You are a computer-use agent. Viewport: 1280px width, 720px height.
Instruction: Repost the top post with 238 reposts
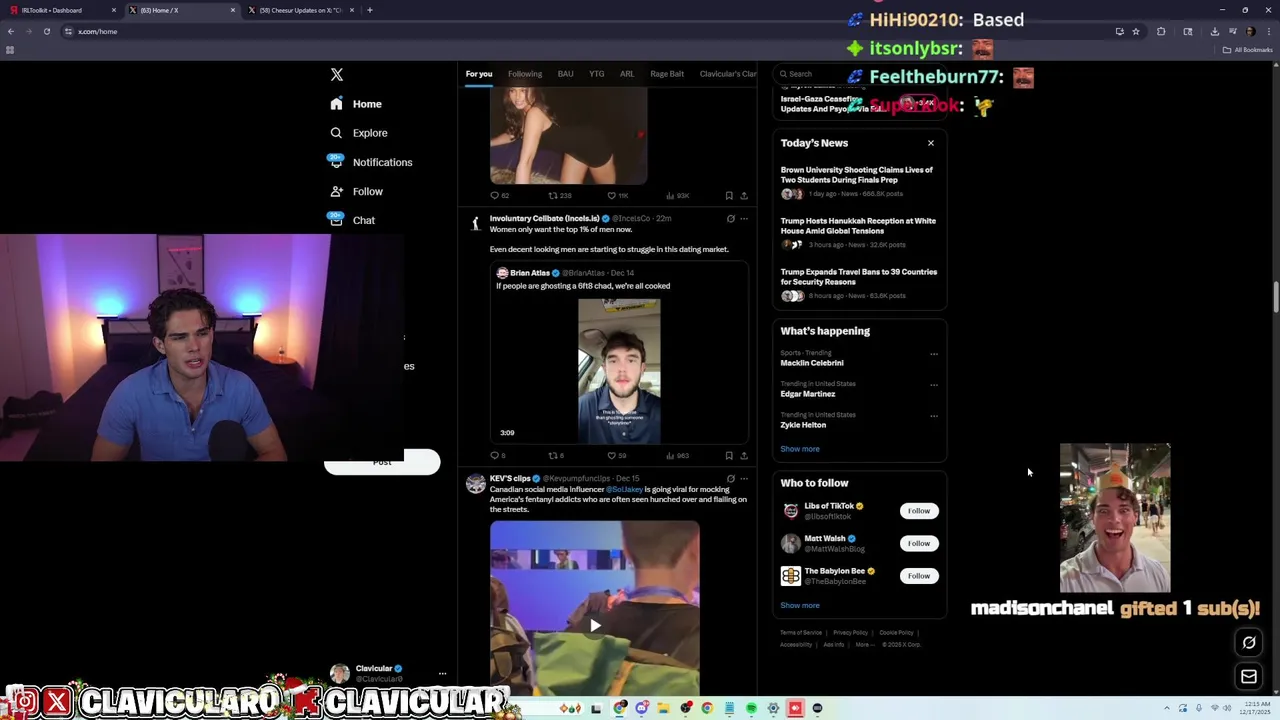[x=553, y=196]
